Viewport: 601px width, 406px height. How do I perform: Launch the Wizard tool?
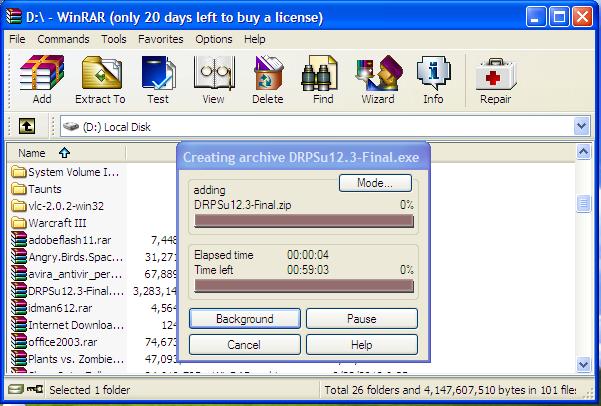[x=379, y=73]
